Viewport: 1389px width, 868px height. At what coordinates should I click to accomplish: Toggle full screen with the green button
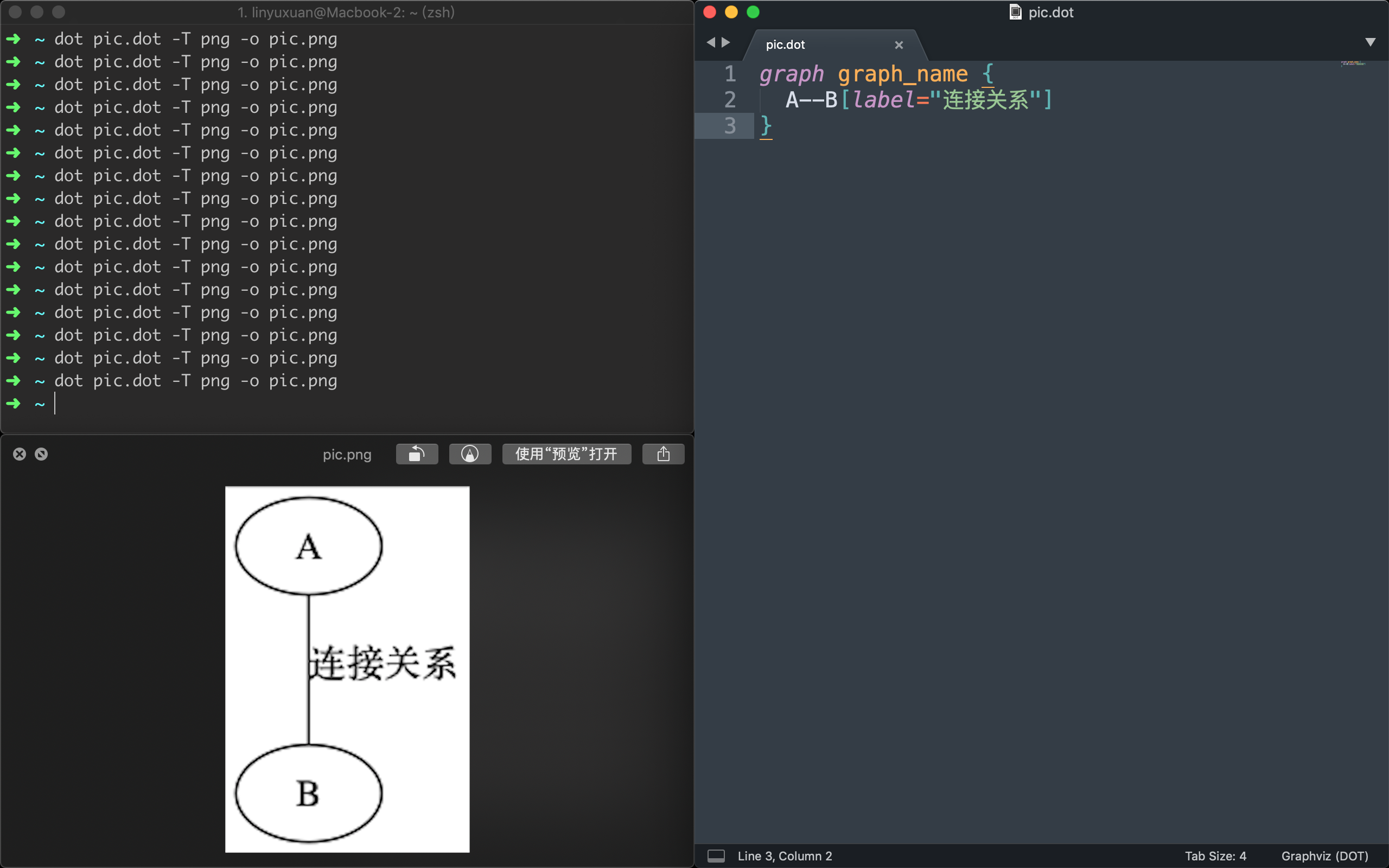753,11
